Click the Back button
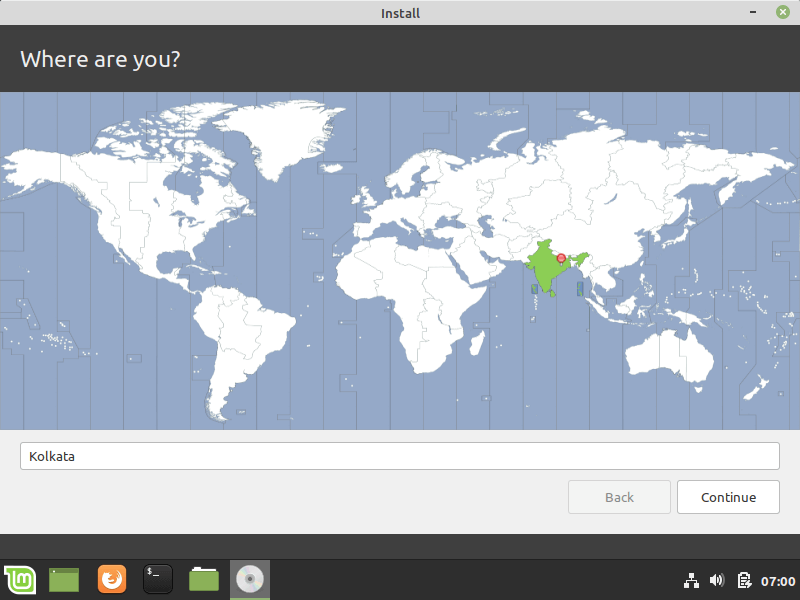800x600 pixels. [x=619, y=497]
